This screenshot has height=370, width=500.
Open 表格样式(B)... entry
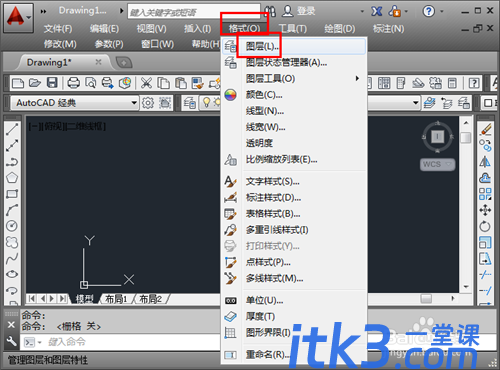click(x=294, y=214)
